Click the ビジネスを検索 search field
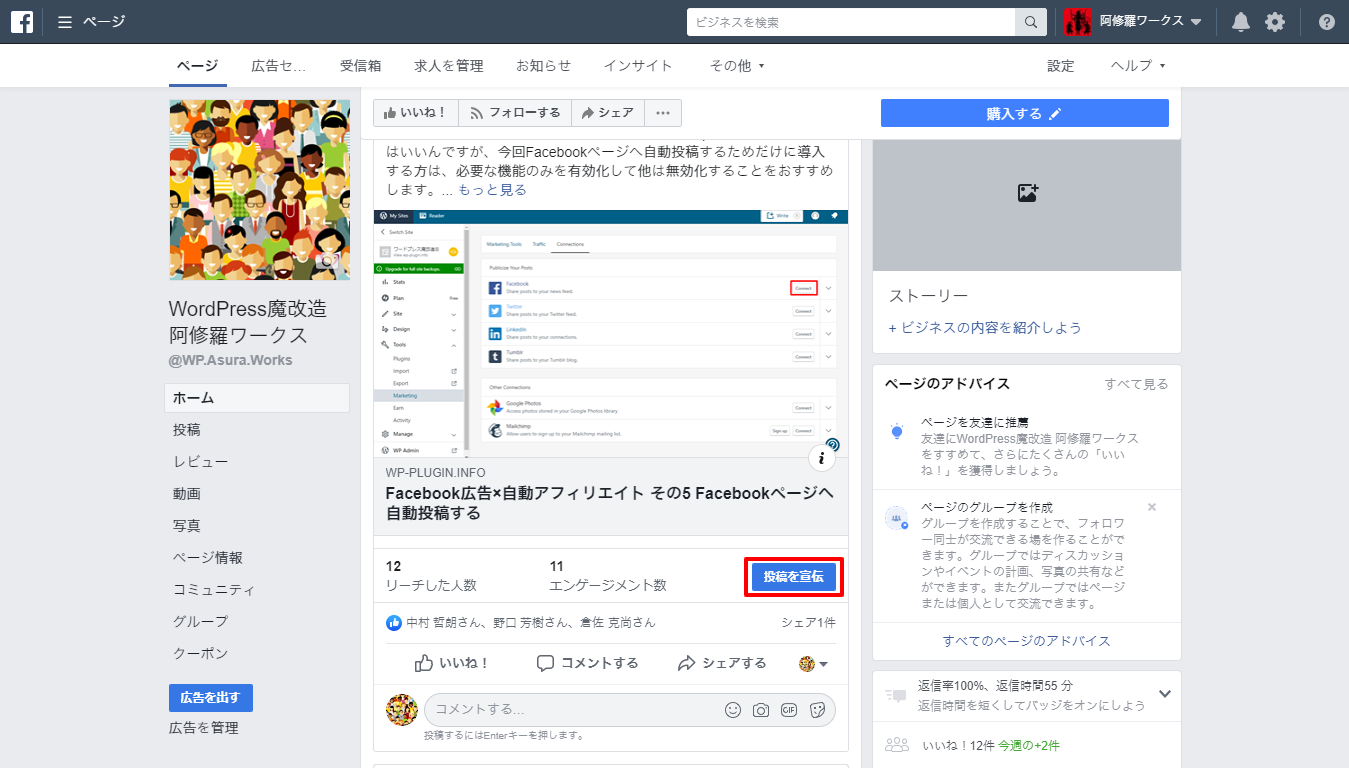 (x=850, y=22)
